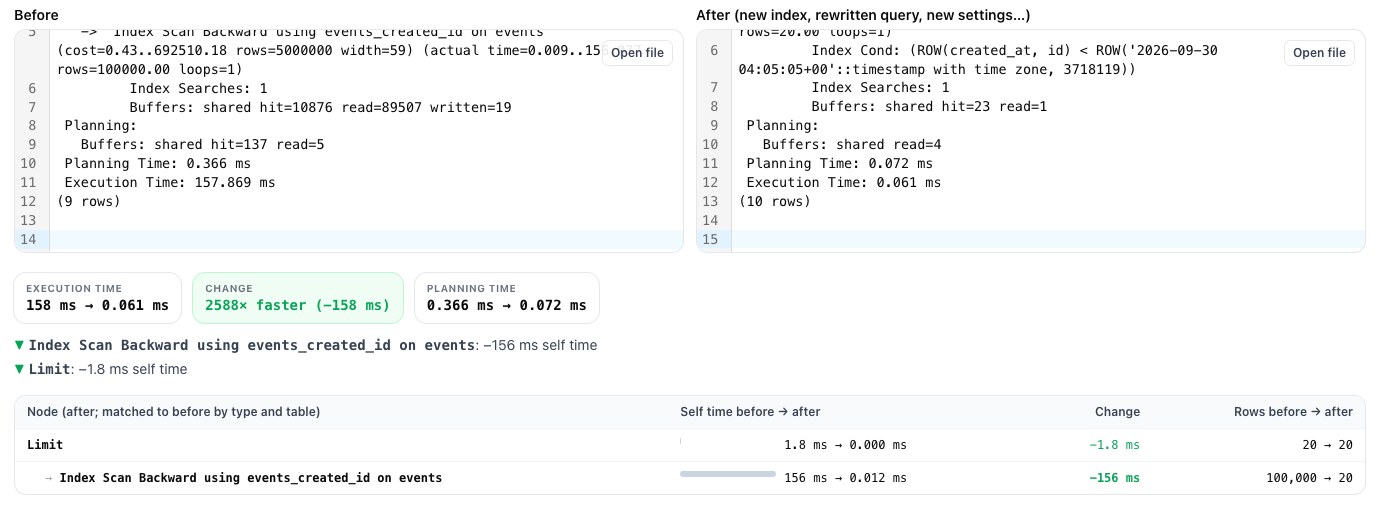Screen dimensions: 1380x505
Task: Click line number 10 in the Before gutter
Action: 27,163
